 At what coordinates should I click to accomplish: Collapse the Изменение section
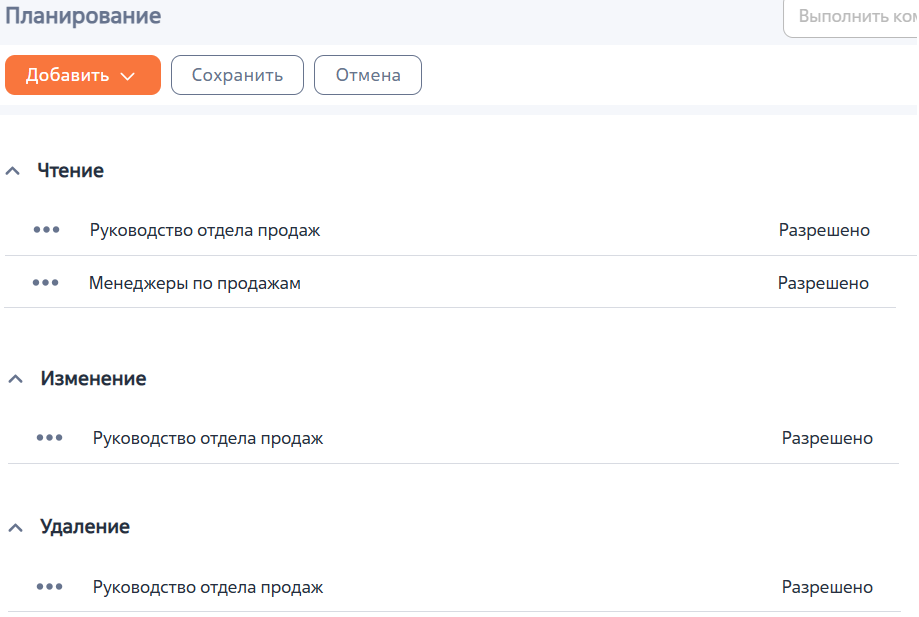point(13,378)
